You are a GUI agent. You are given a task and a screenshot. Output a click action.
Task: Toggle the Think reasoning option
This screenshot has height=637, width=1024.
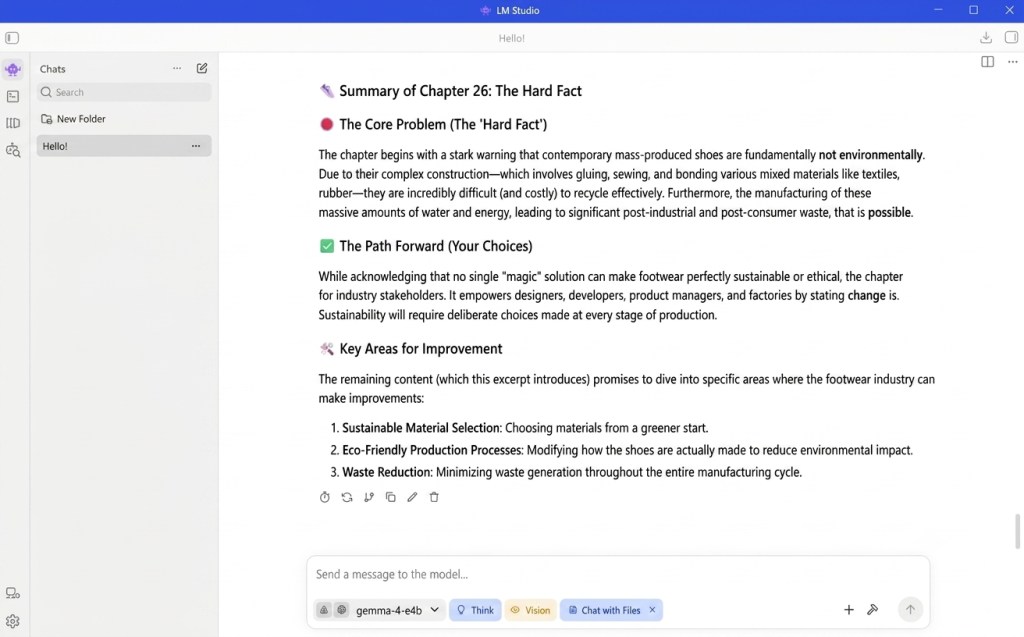point(475,610)
